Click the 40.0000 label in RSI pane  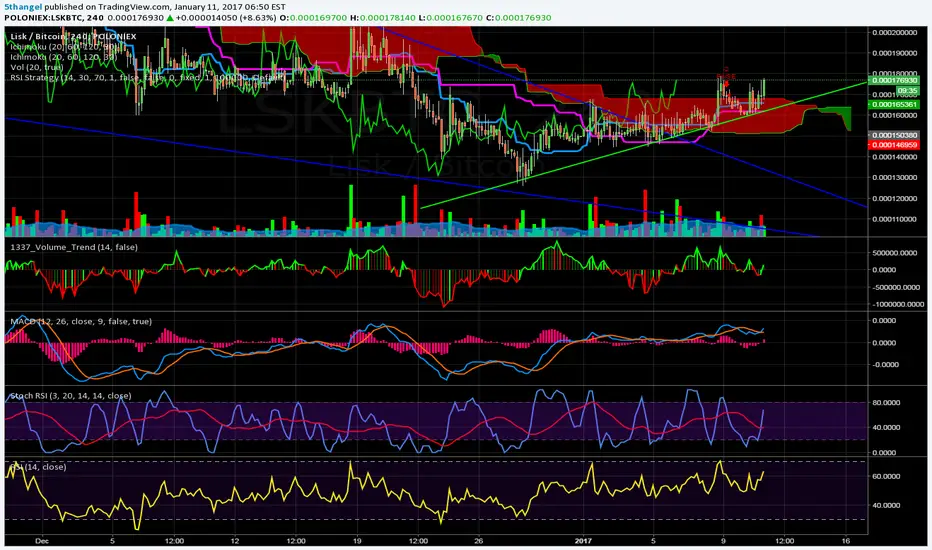coord(886,505)
